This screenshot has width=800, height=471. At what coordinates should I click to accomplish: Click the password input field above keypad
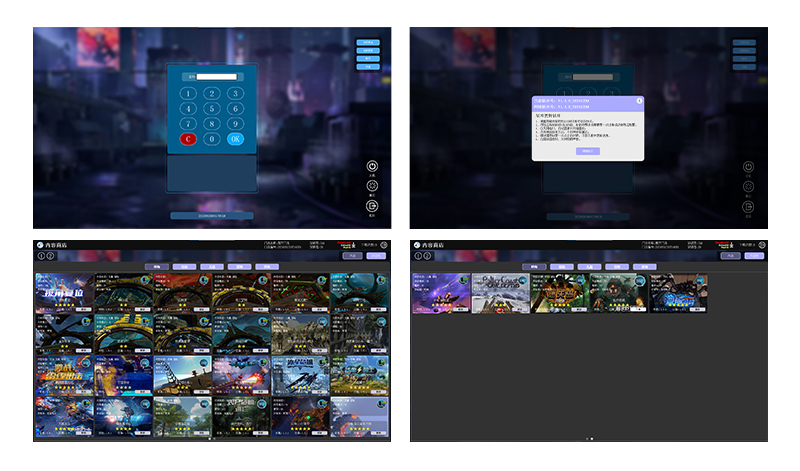[216, 76]
